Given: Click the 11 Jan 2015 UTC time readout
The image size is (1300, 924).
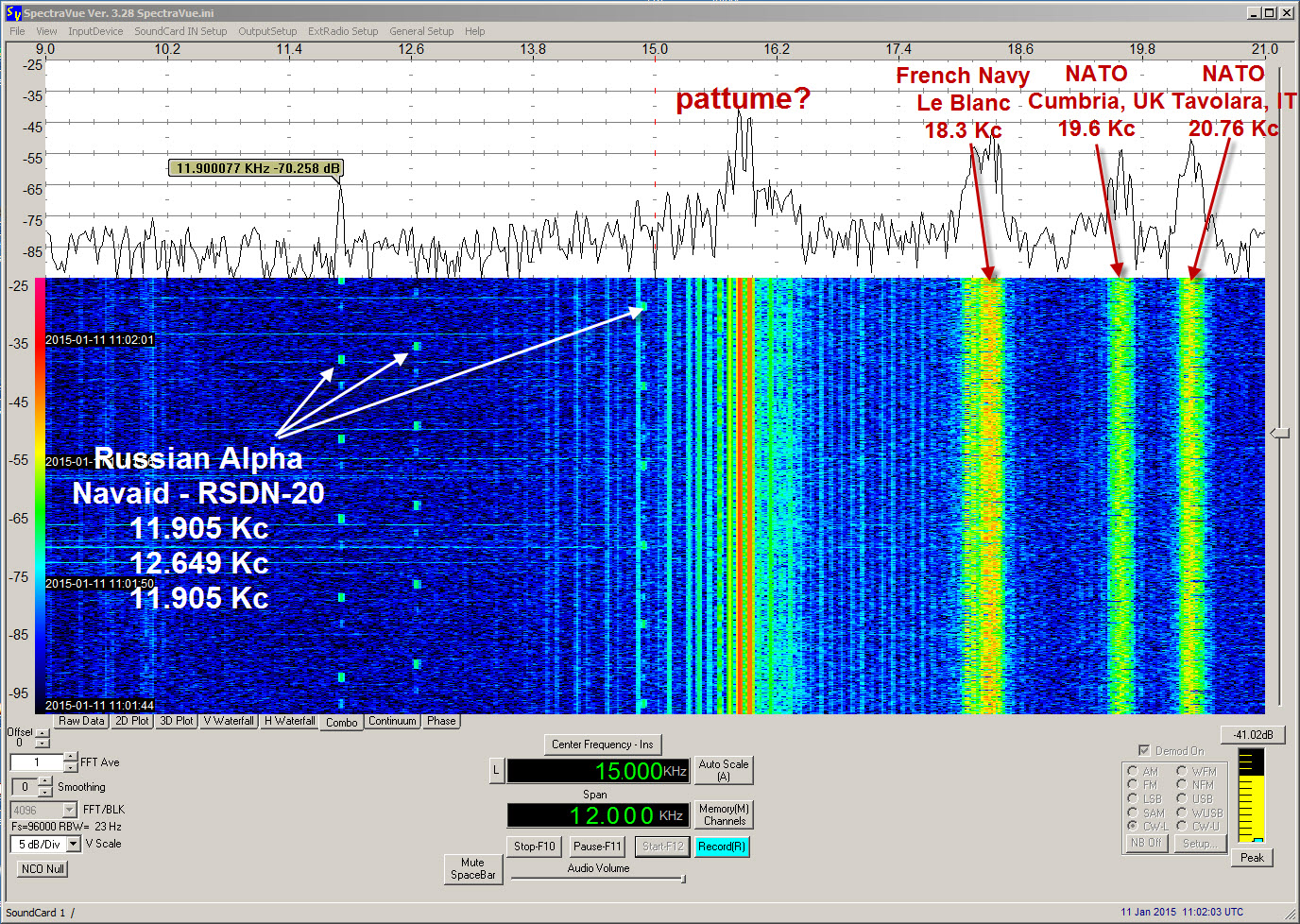Looking at the screenshot, I should point(1182,912).
